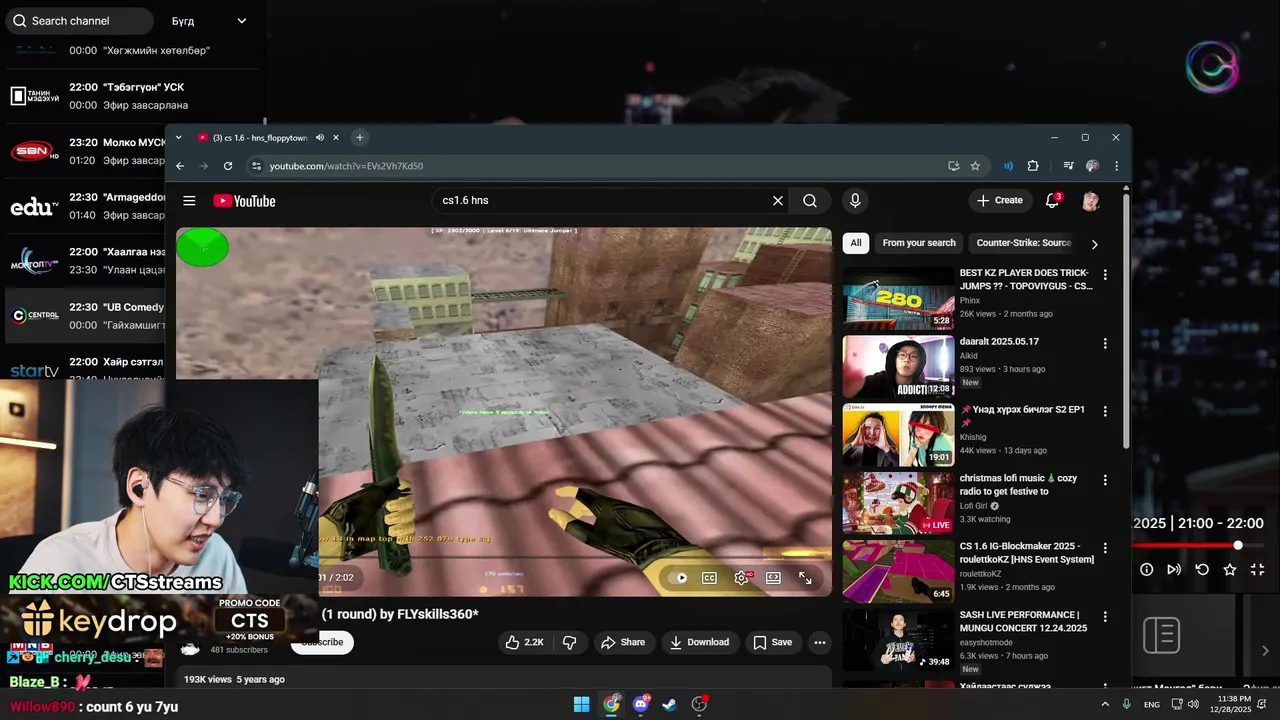This screenshot has width=1280, height=720.
Task: Toggle video closed captions
Action: click(x=709, y=578)
